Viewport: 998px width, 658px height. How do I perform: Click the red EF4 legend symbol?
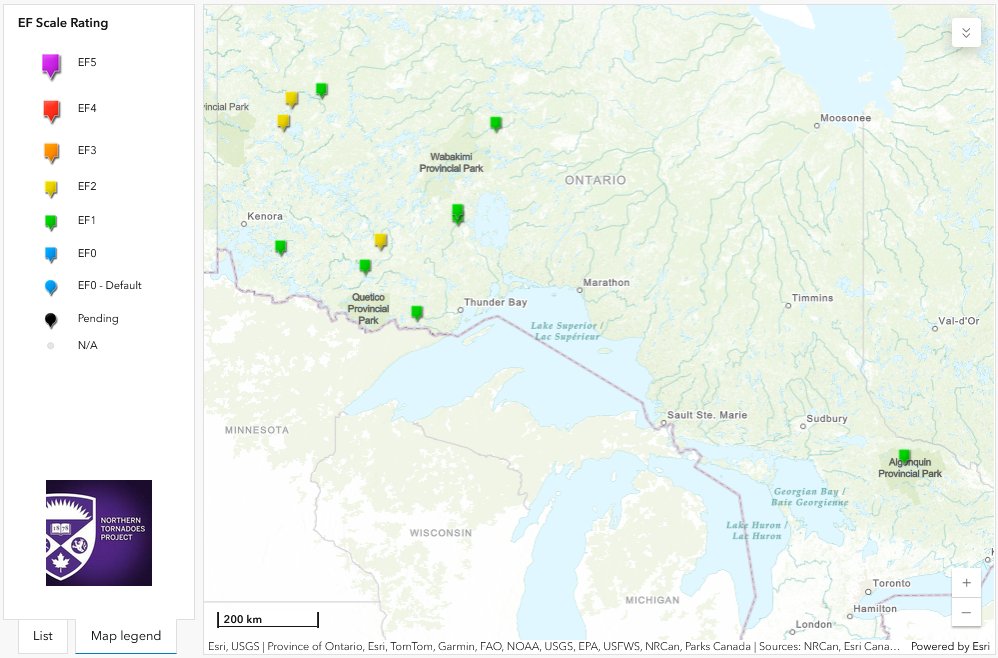tap(52, 110)
